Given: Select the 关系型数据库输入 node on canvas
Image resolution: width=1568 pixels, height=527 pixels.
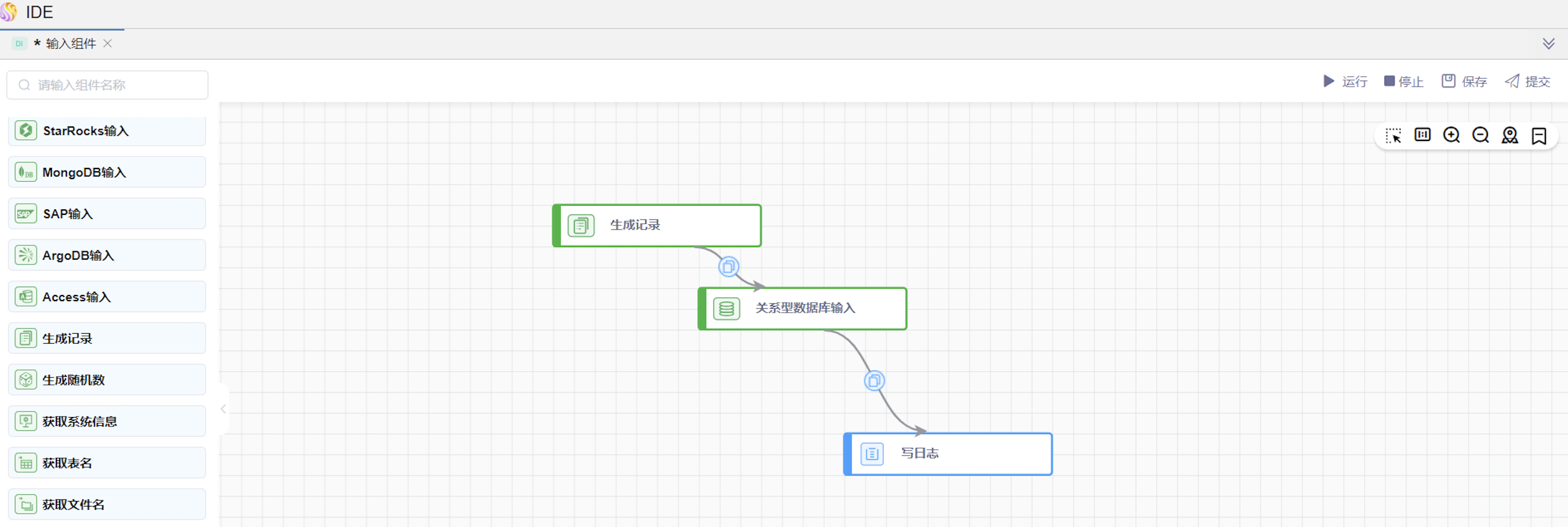Looking at the screenshot, I should click(x=803, y=308).
